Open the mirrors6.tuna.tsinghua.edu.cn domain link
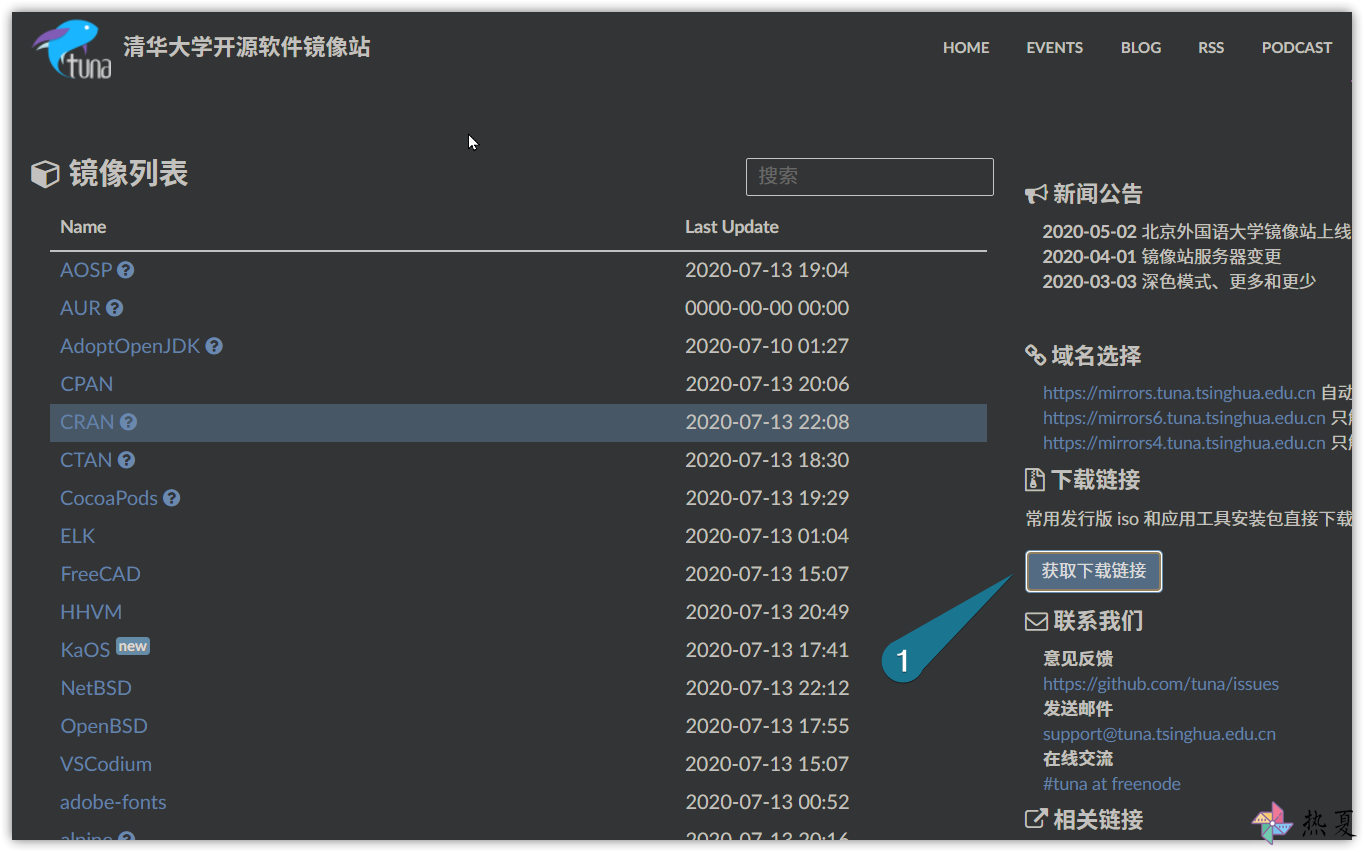The image size is (1364, 852). [x=1184, y=418]
